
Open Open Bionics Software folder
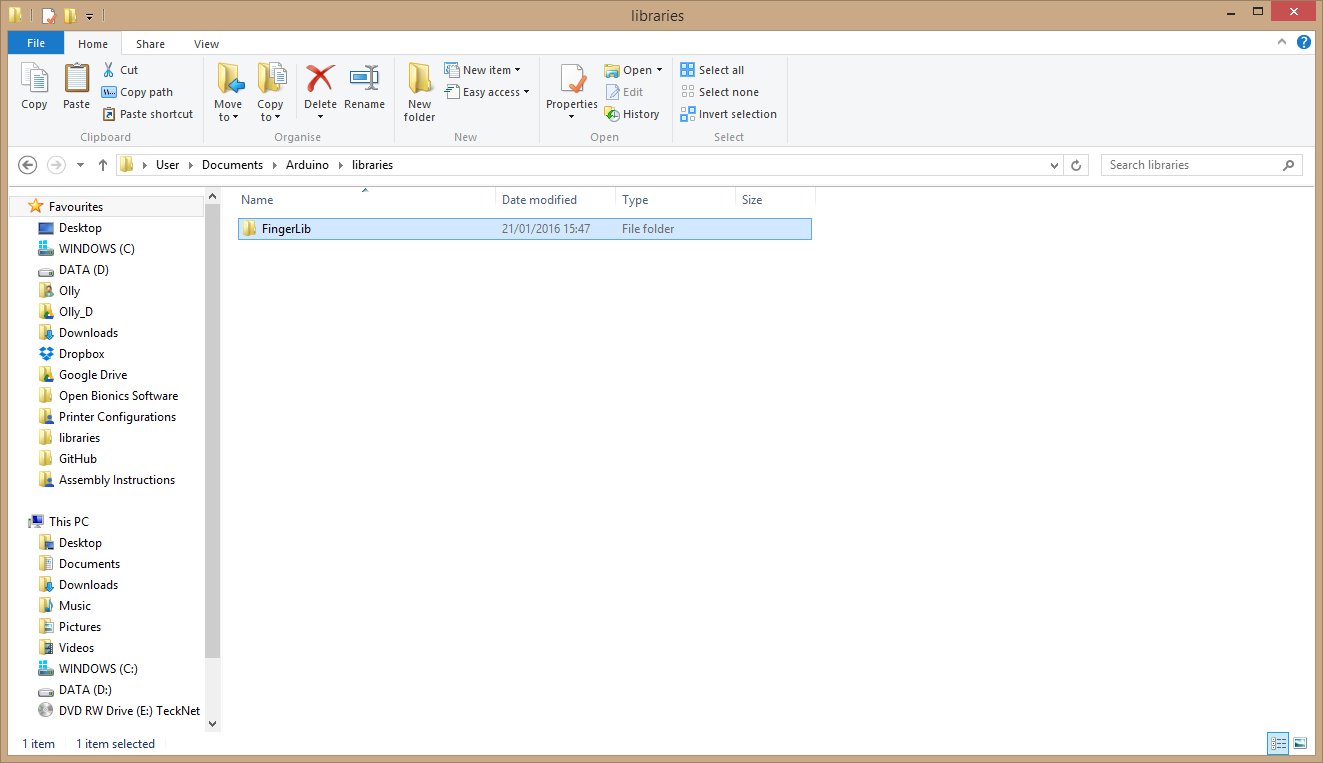tap(118, 396)
